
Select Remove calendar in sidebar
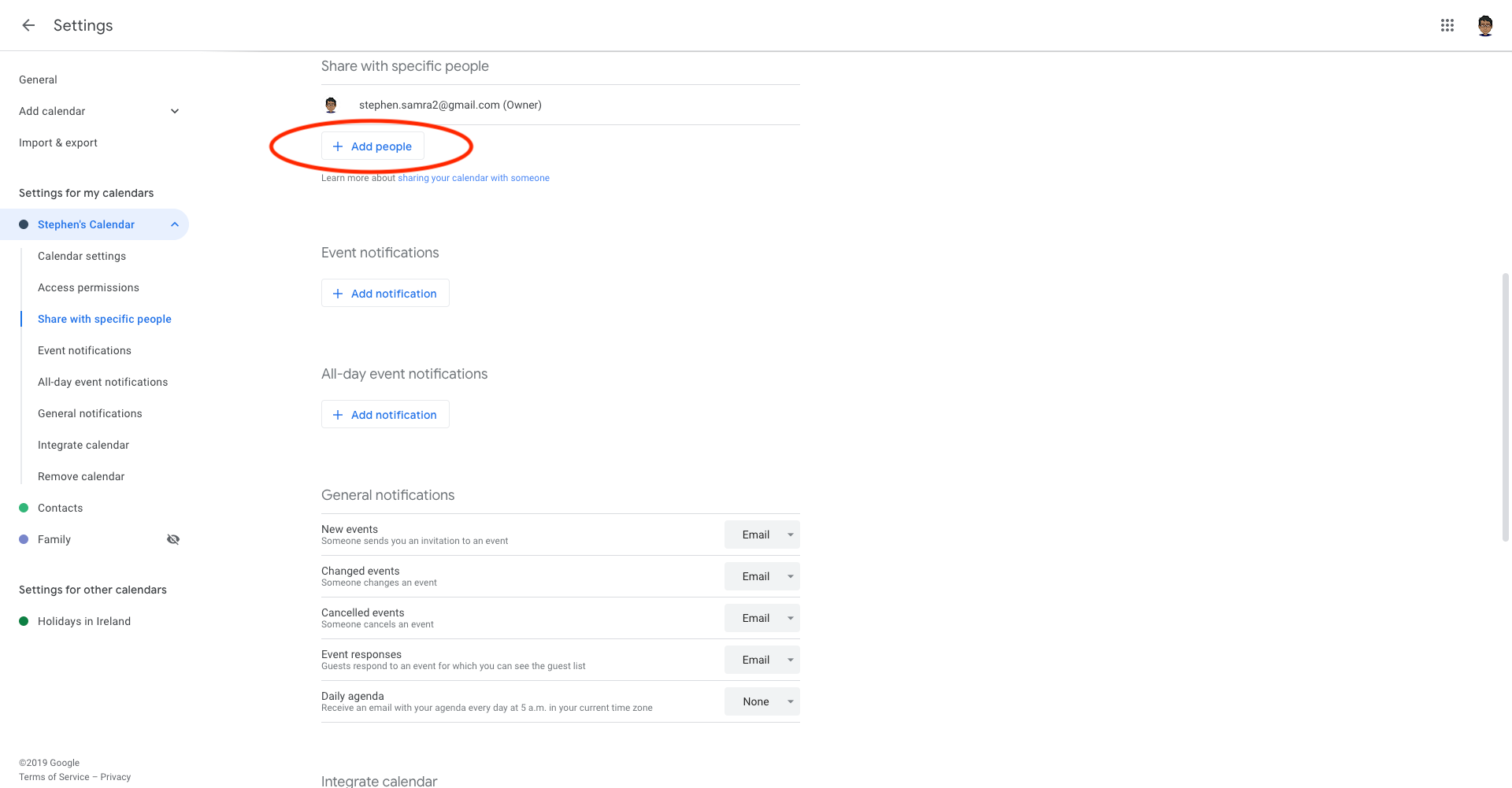(x=81, y=476)
